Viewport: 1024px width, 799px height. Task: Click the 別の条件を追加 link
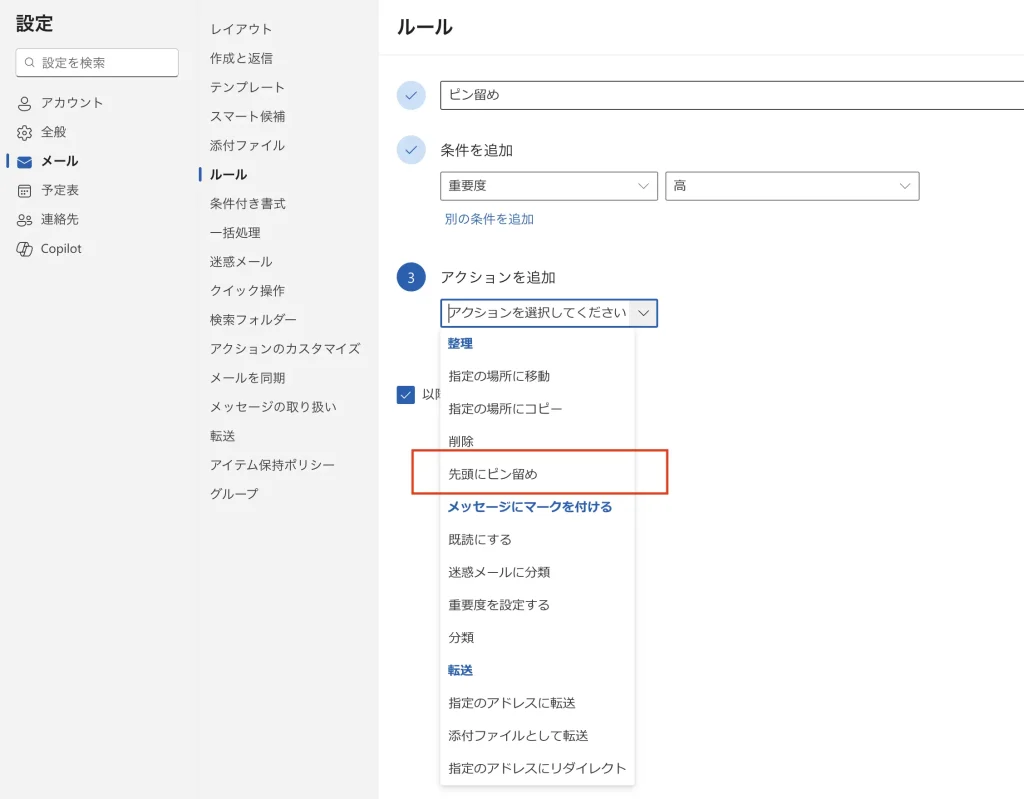pos(489,219)
